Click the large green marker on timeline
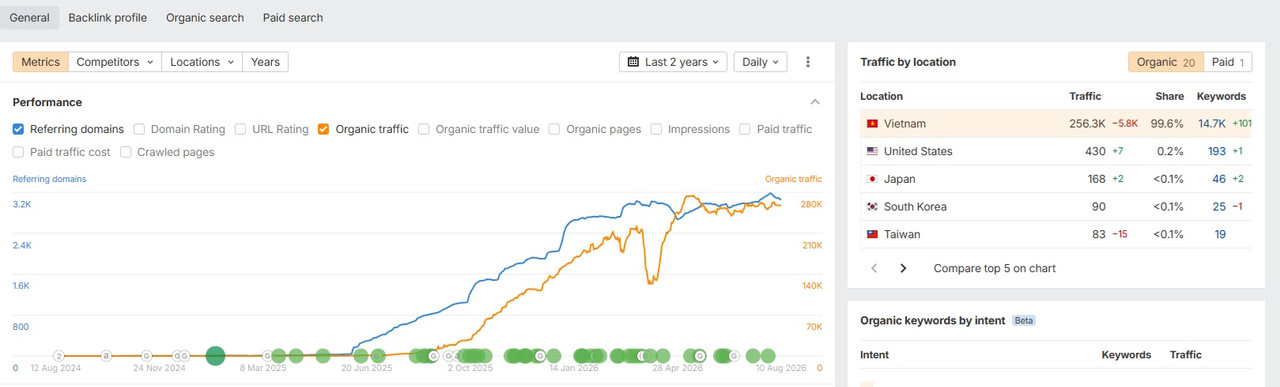1280x387 pixels. click(x=215, y=355)
